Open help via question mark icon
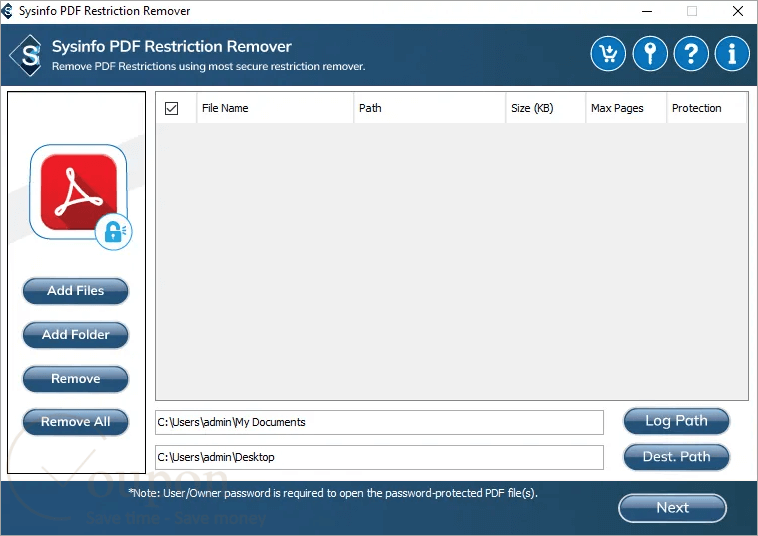This screenshot has height=536, width=758. pyautogui.click(x=691, y=54)
